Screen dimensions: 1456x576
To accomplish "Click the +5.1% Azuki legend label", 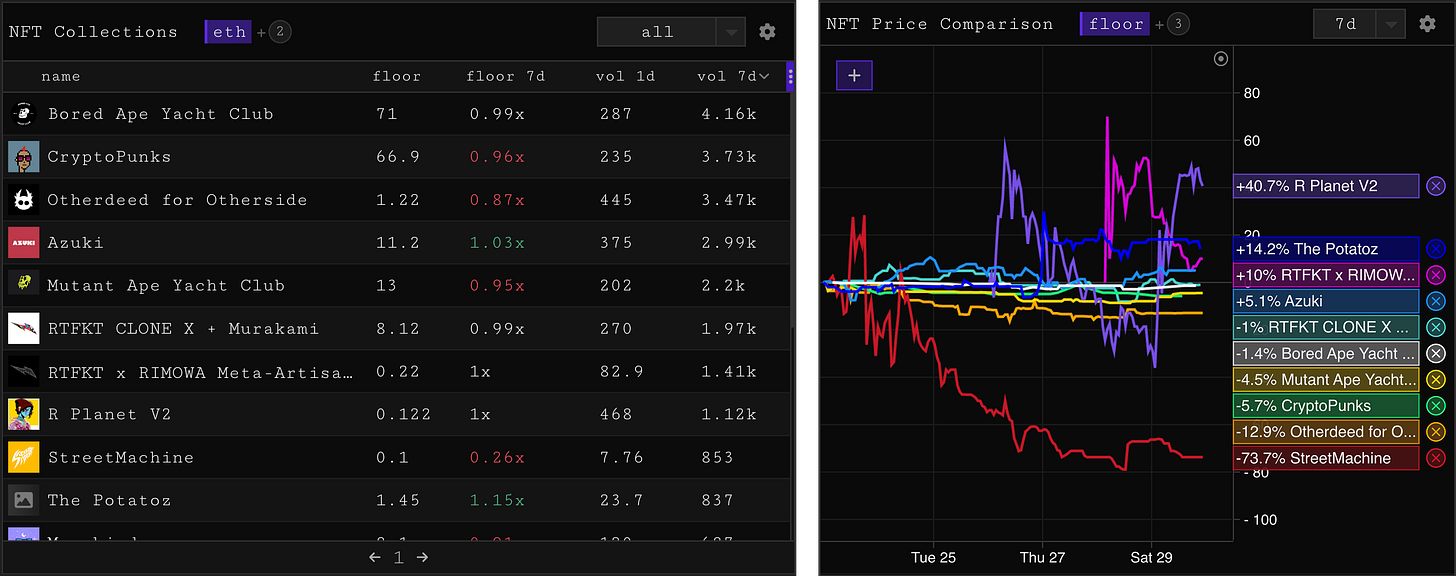I will point(1326,301).
